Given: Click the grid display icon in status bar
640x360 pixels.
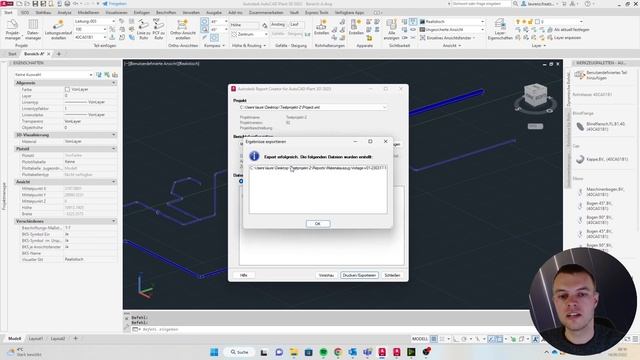Looking at the screenshot, I should pos(433,339).
